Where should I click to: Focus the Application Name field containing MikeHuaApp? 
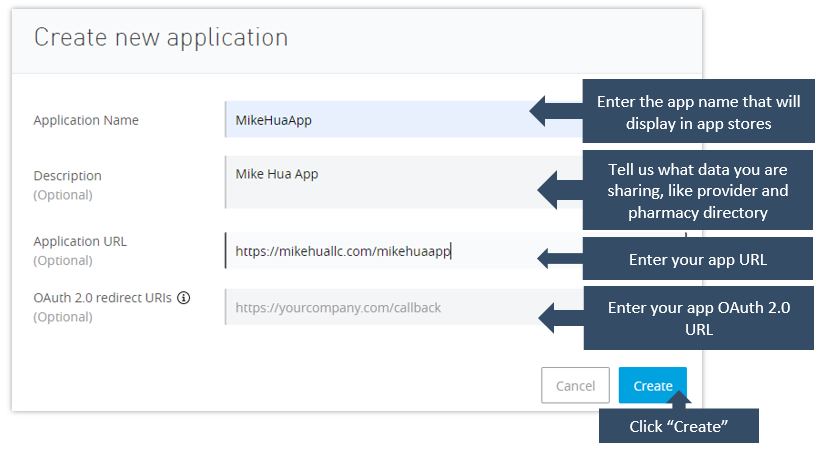[380, 120]
